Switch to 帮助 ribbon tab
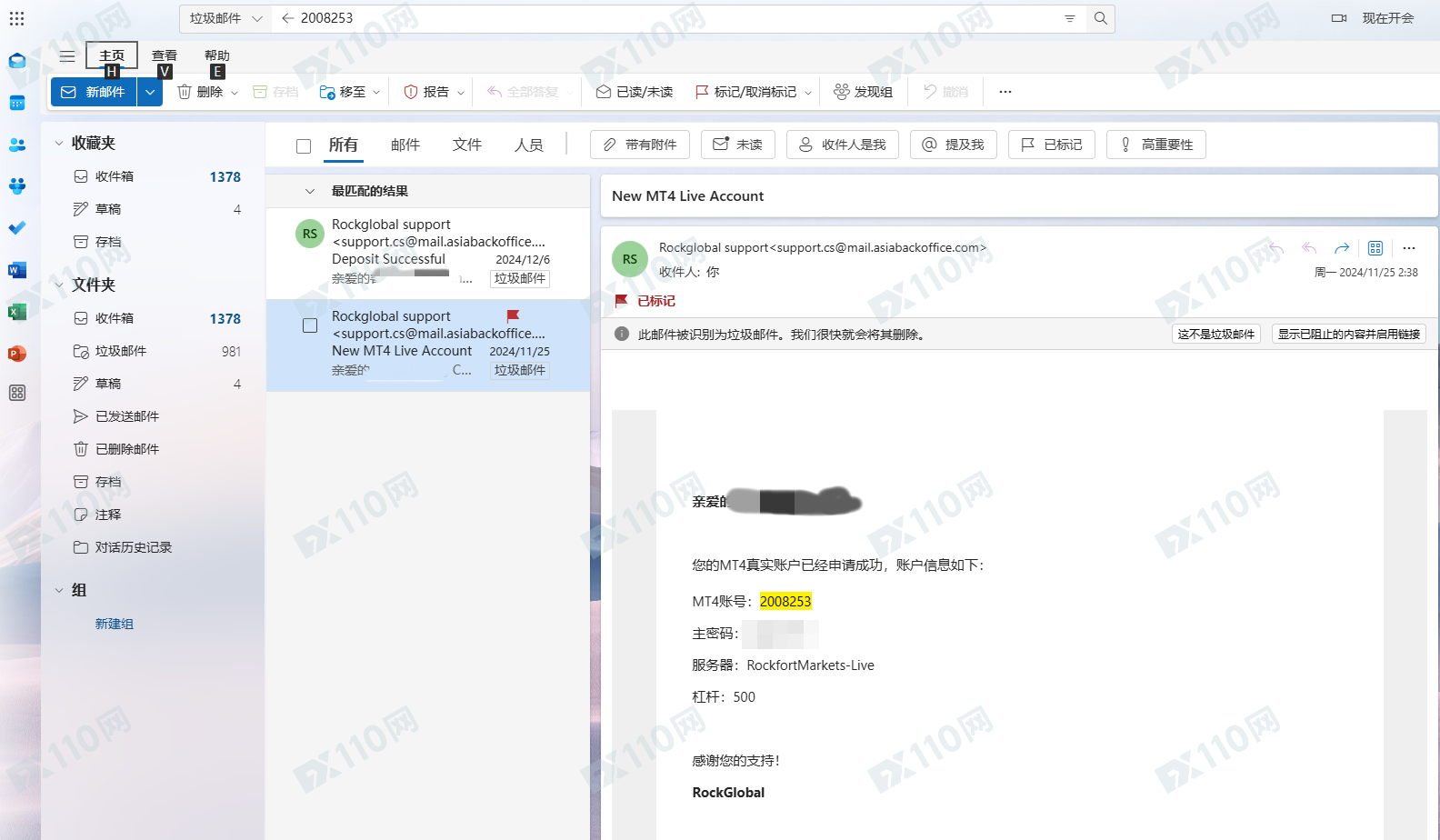 [217, 55]
